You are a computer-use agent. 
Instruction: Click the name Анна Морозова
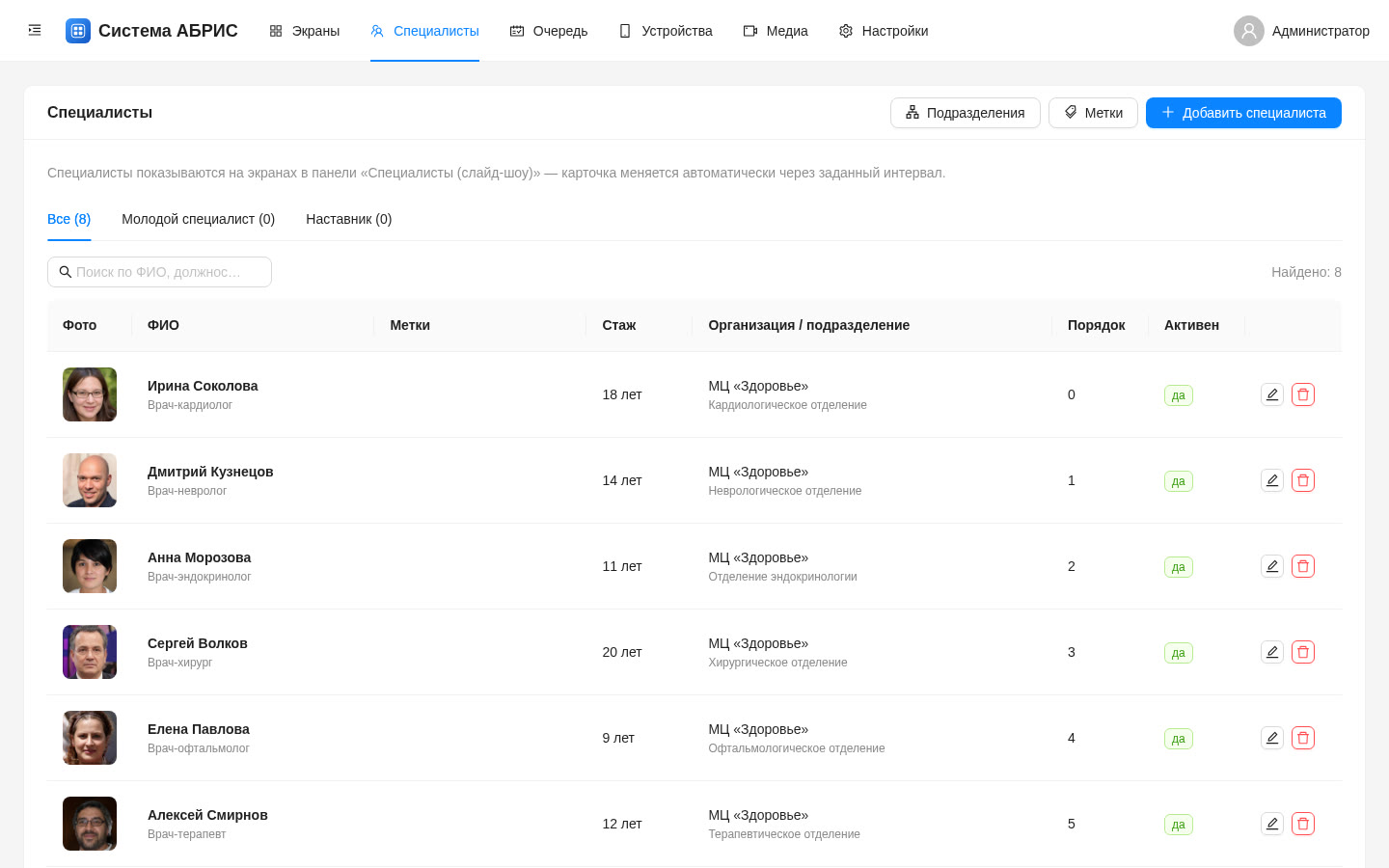click(199, 557)
